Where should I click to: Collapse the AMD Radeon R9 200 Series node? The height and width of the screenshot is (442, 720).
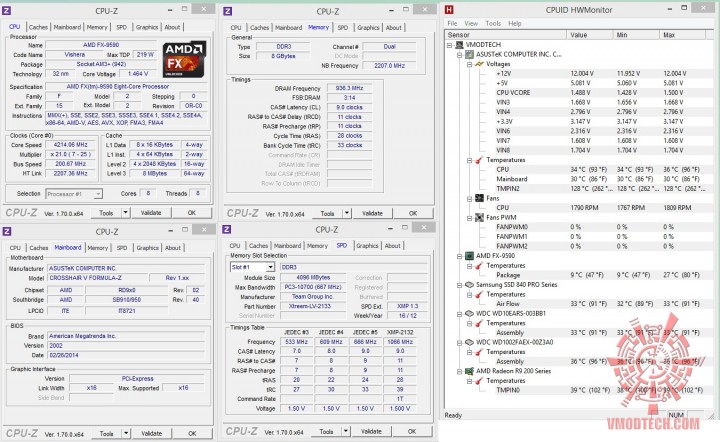tap(460, 371)
